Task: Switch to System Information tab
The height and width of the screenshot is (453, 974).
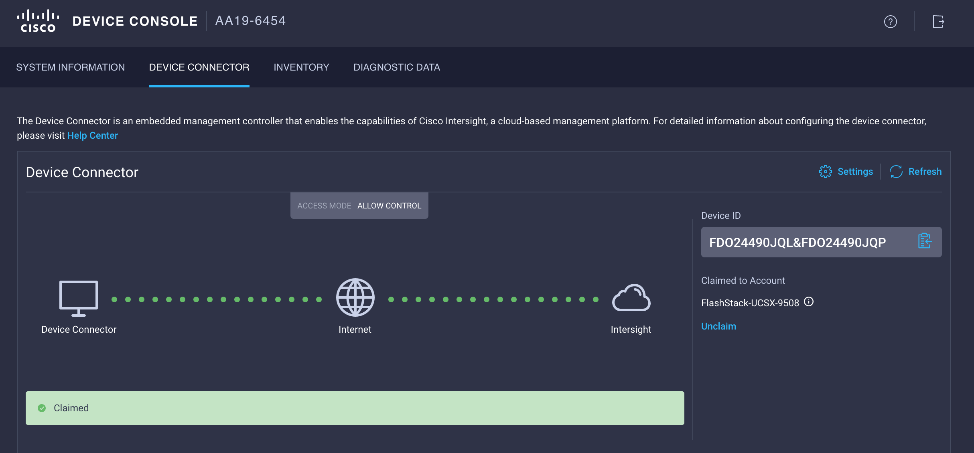Action: click(x=70, y=67)
